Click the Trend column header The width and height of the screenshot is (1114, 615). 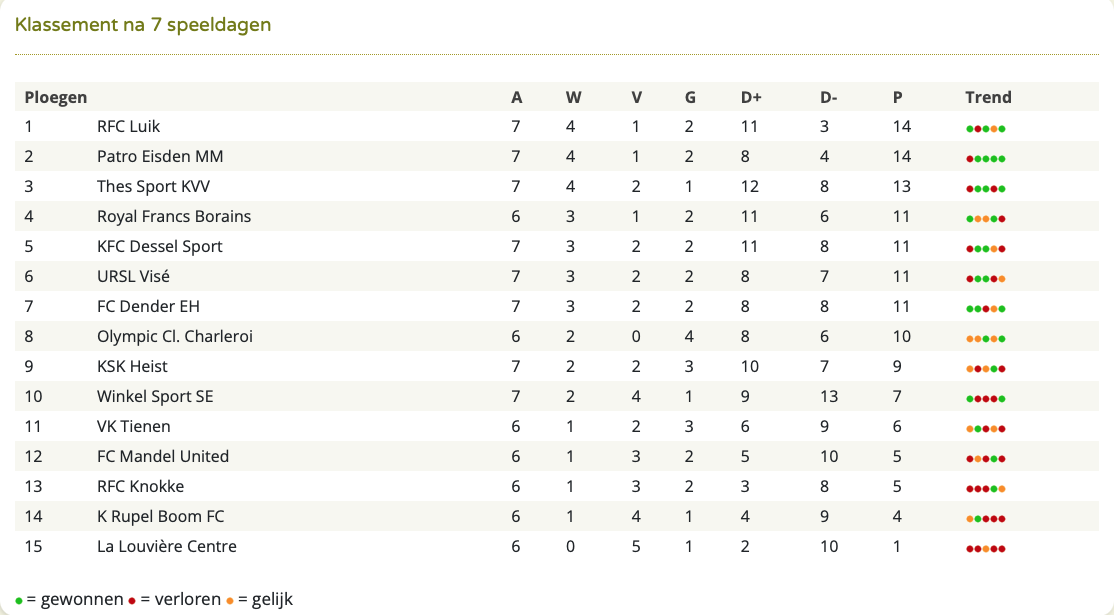(988, 97)
